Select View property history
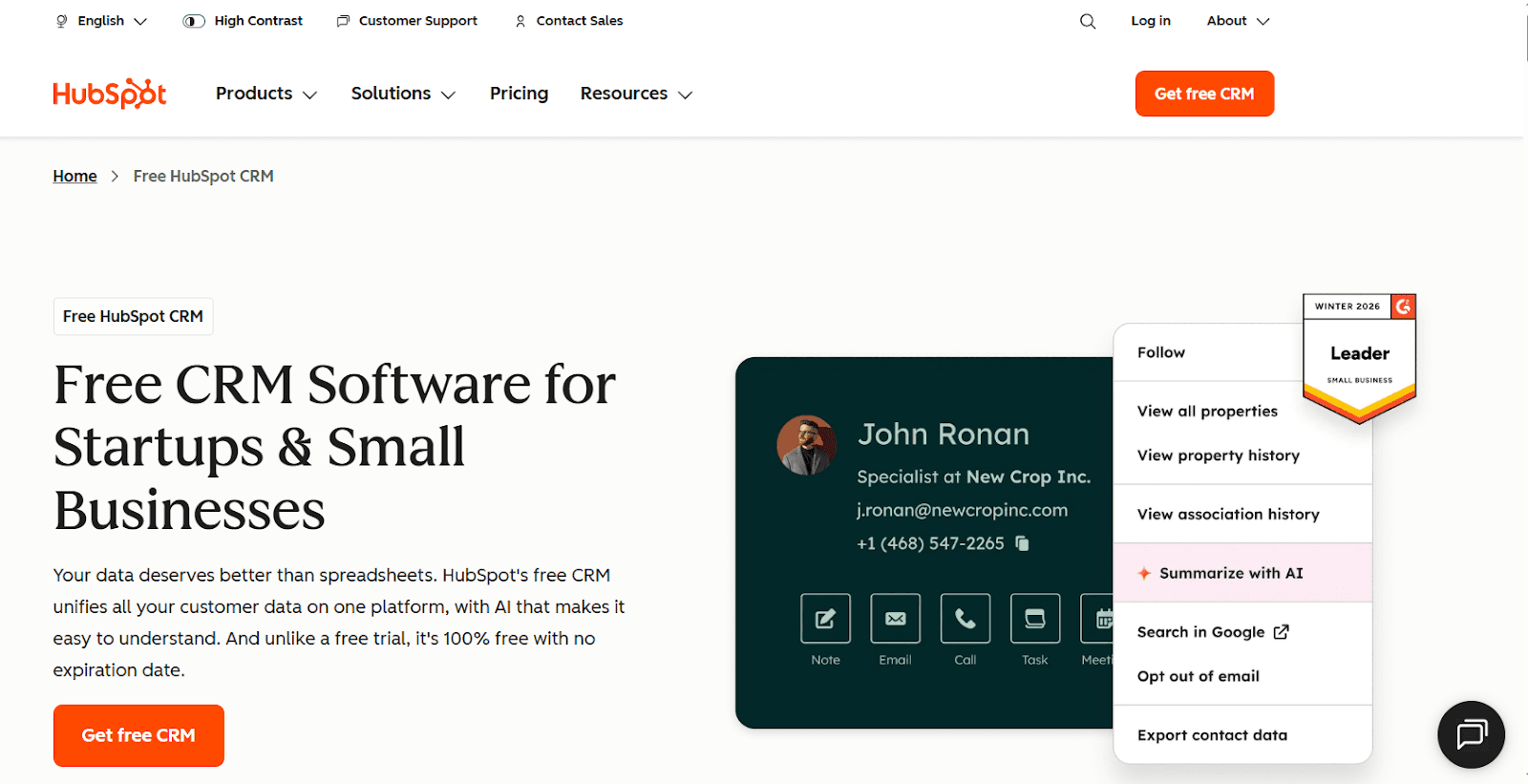Image resolution: width=1528 pixels, height=784 pixels. [x=1218, y=456]
